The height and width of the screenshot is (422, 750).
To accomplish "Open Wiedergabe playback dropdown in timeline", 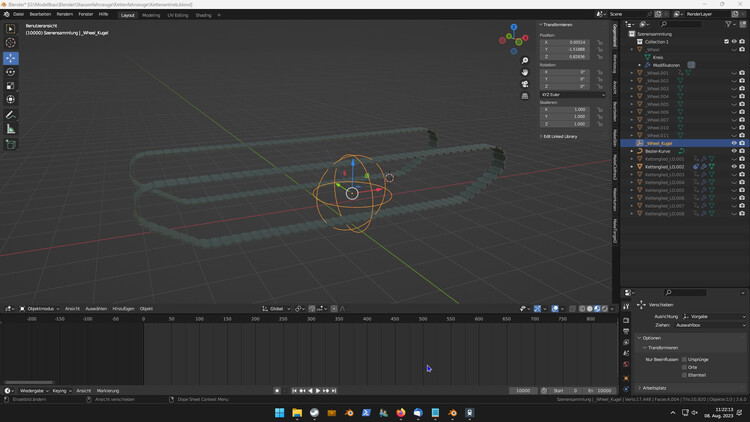I will [x=32, y=391].
